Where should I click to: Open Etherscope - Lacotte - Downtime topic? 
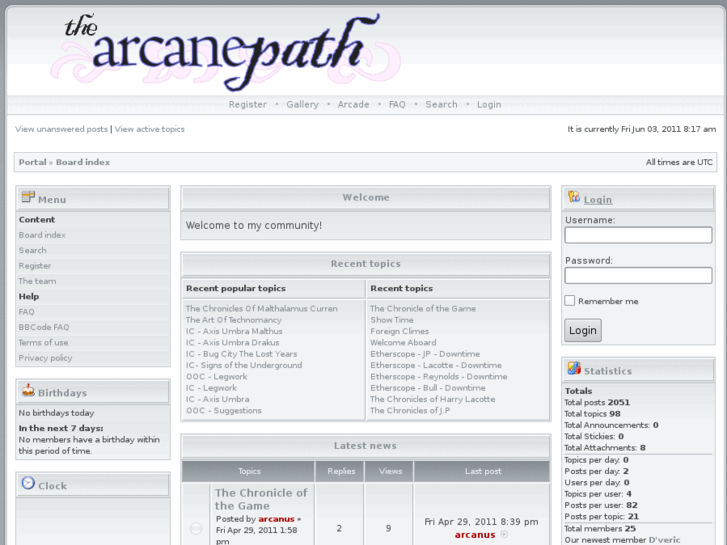(x=436, y=365)
